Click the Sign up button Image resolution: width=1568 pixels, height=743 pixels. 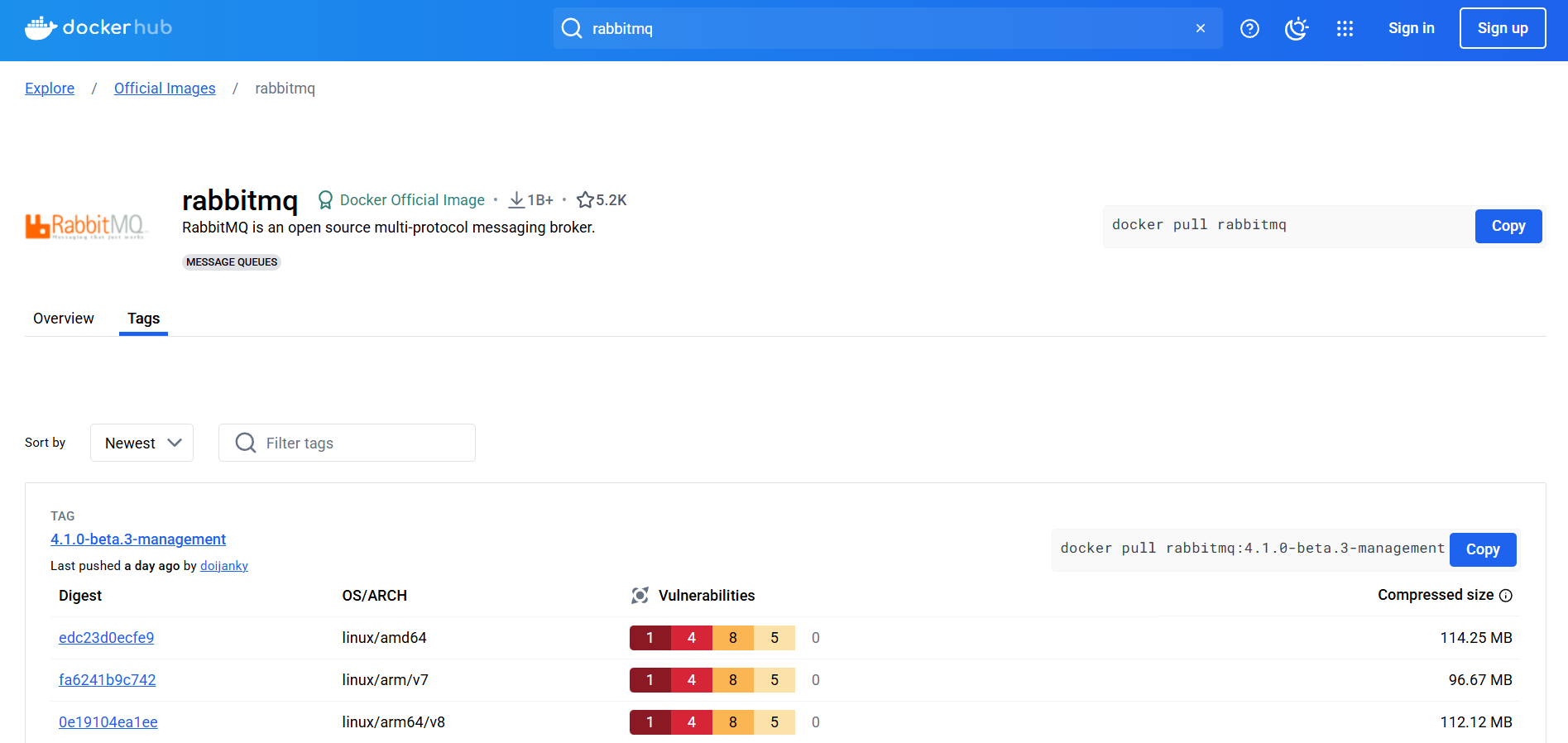[x=1502, y=28]
